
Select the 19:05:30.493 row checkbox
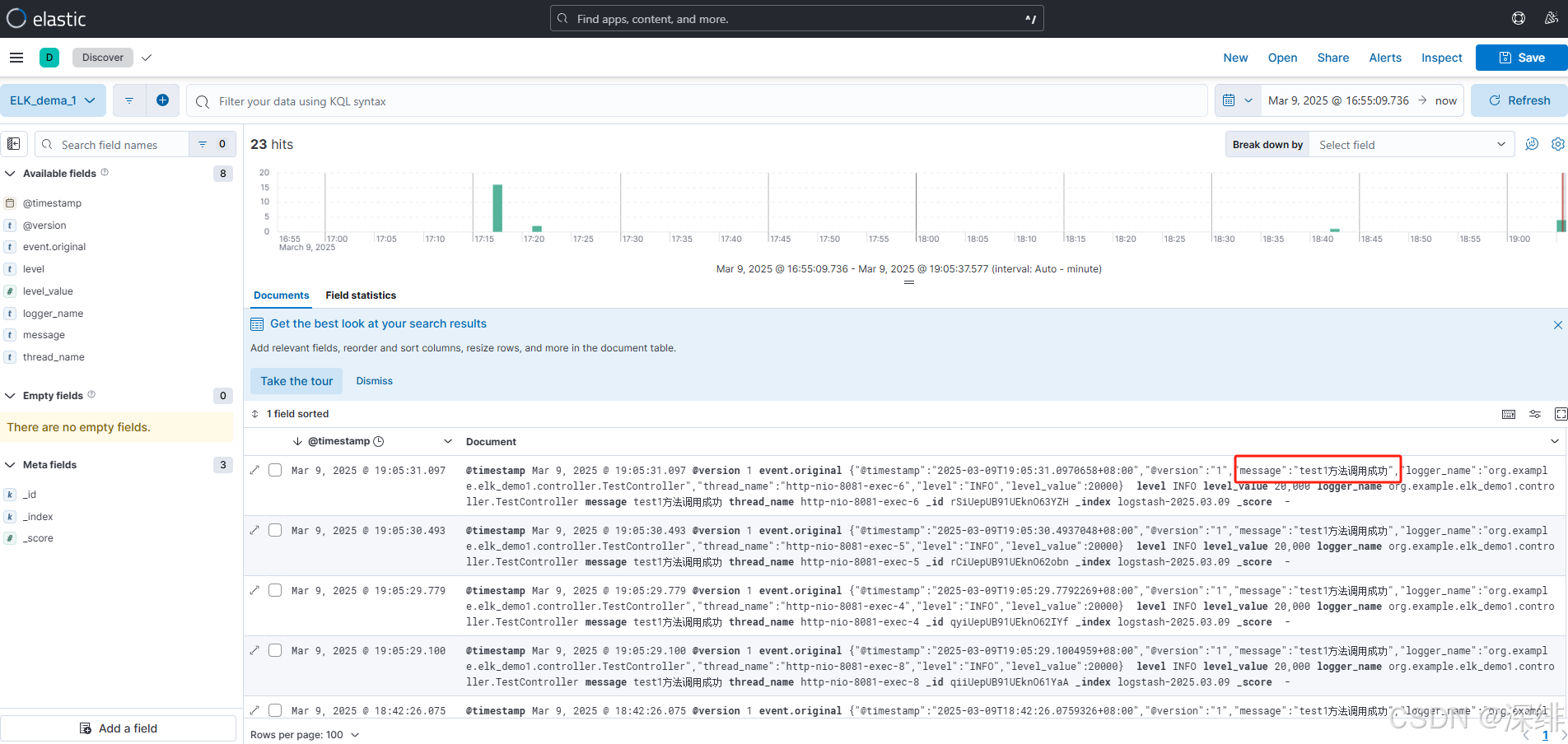coord(275,530)
